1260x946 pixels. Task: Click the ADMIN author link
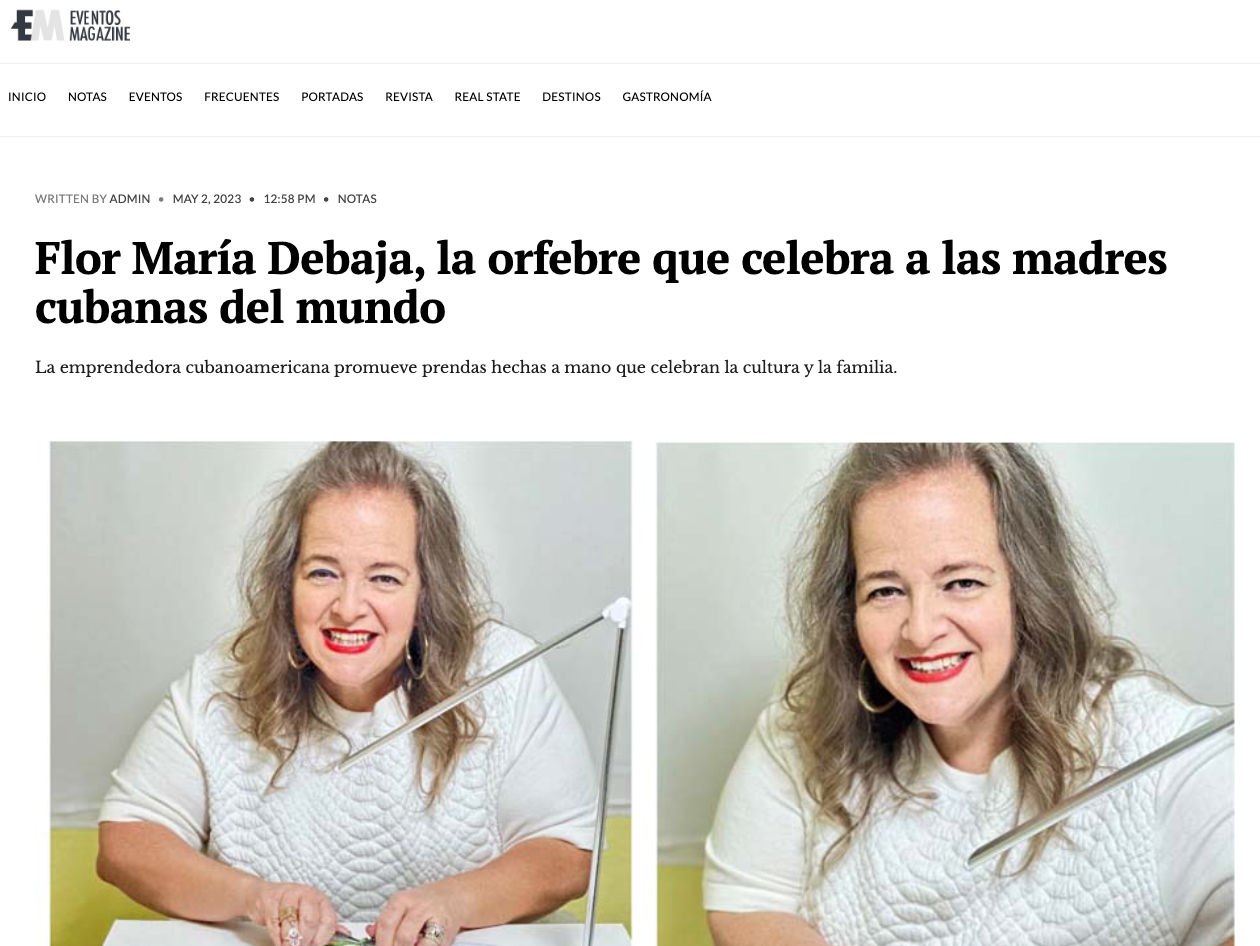(x=130, y=199)
